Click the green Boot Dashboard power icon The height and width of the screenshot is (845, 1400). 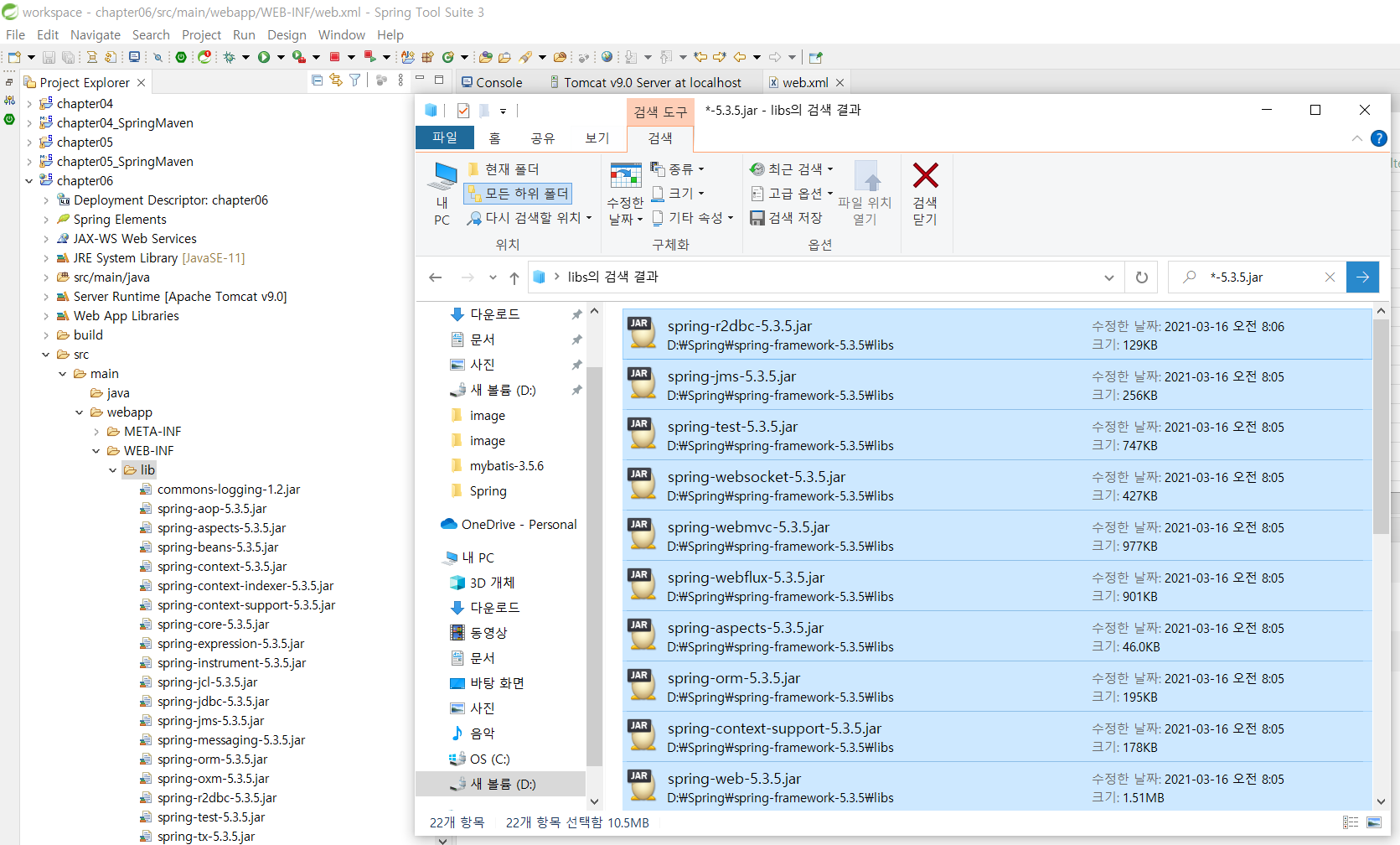pos(181,57)
